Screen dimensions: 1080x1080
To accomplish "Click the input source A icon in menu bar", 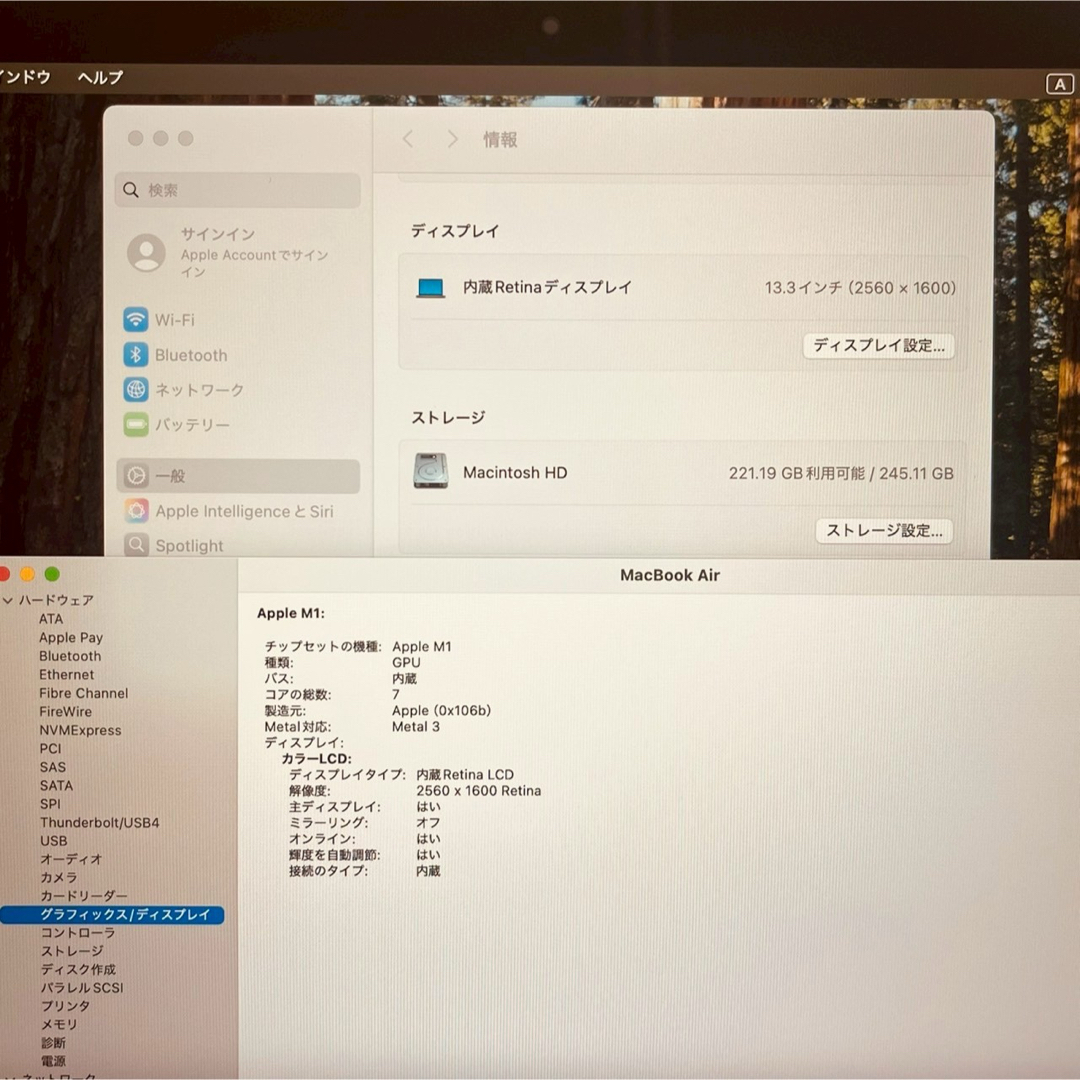I will [1059, 84].
